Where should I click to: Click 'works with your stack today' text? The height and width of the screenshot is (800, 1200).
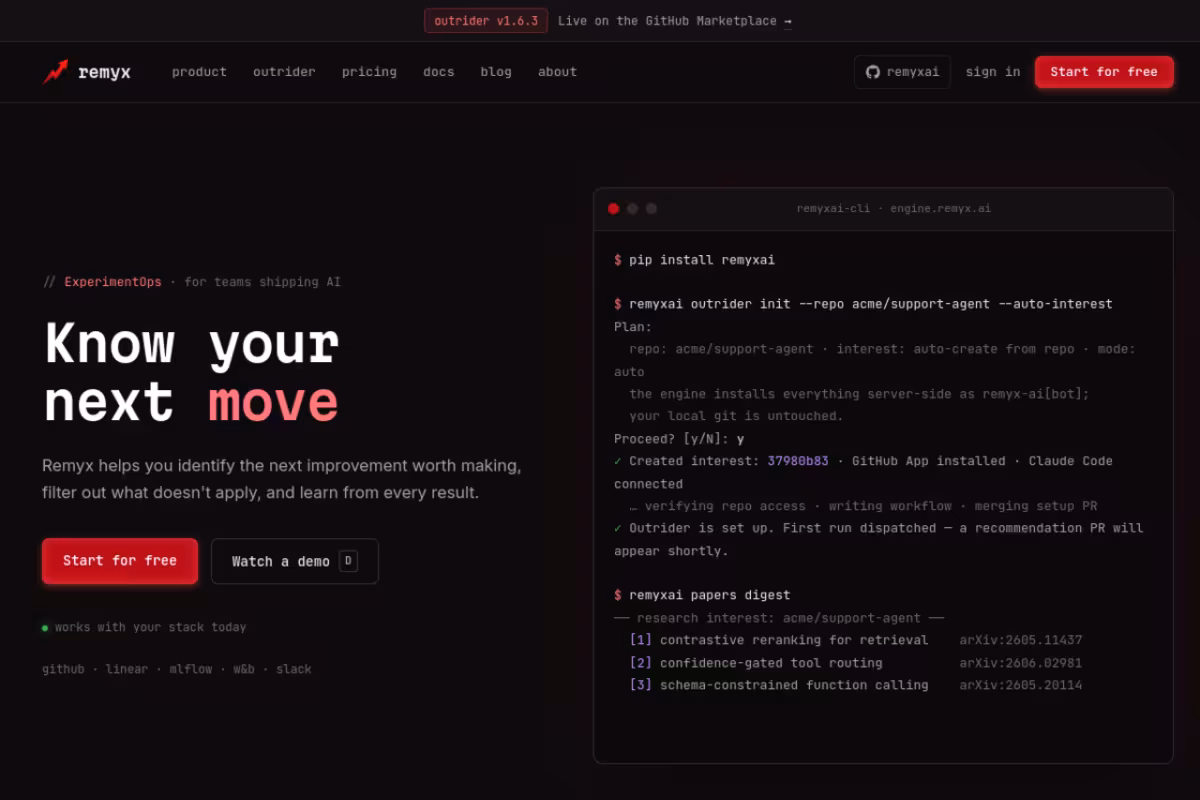(151, 627)
